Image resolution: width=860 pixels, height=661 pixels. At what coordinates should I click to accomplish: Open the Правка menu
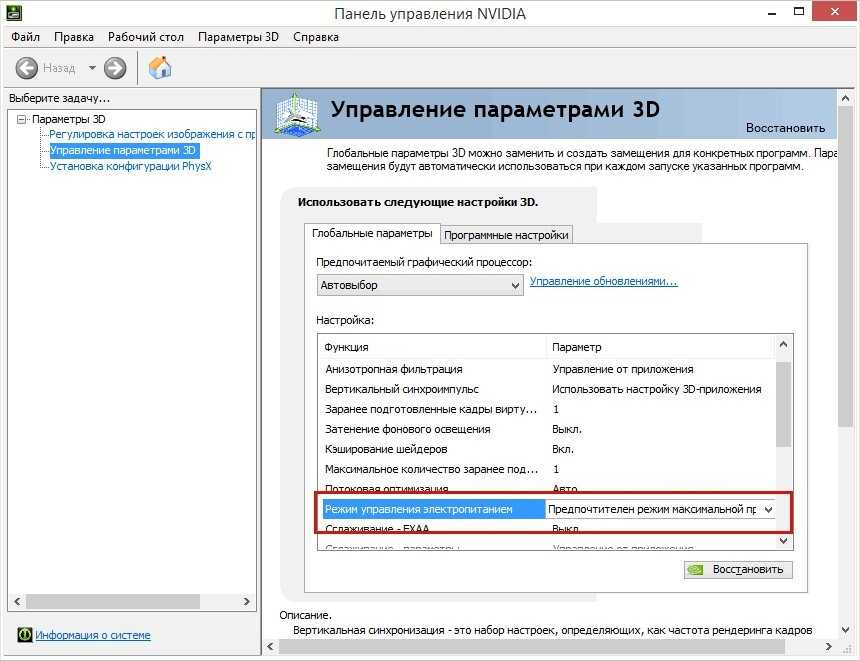(73, 37)
